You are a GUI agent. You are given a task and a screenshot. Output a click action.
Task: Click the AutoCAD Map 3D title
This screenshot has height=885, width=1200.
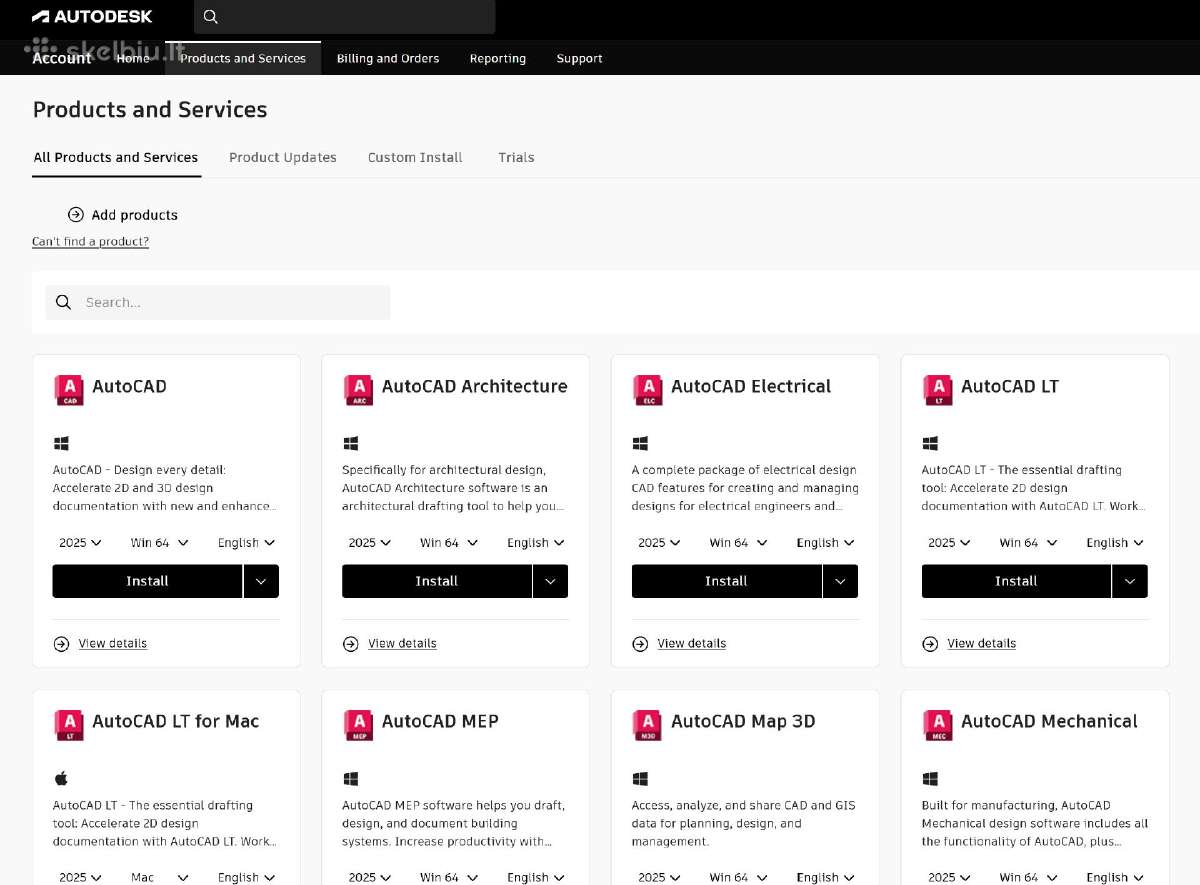click(743, 721)
